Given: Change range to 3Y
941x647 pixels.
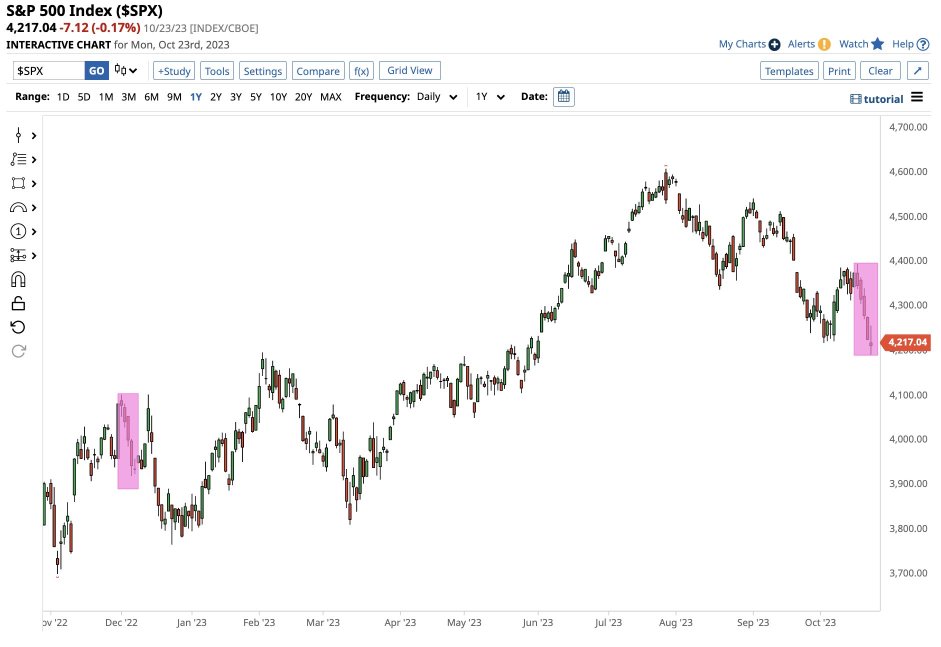Looking at the screenshot, I should click(236, 97).
